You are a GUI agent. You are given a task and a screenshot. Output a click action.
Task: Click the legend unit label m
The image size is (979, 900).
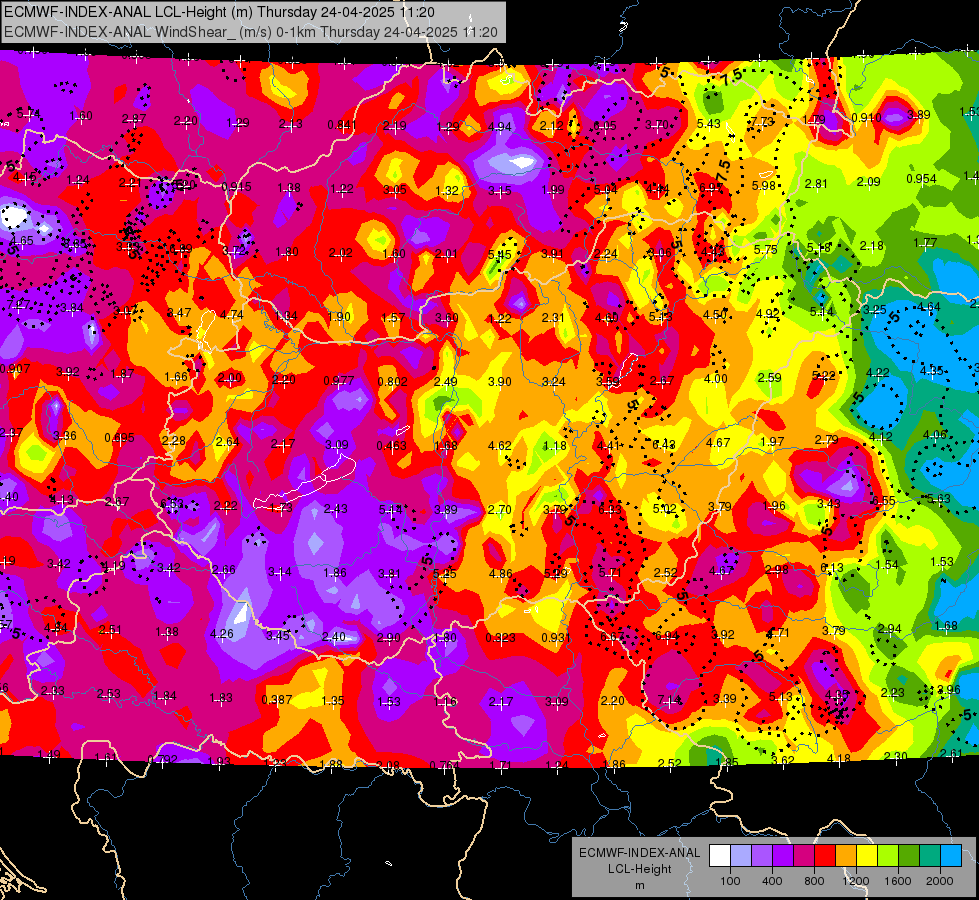click(639, 885)
